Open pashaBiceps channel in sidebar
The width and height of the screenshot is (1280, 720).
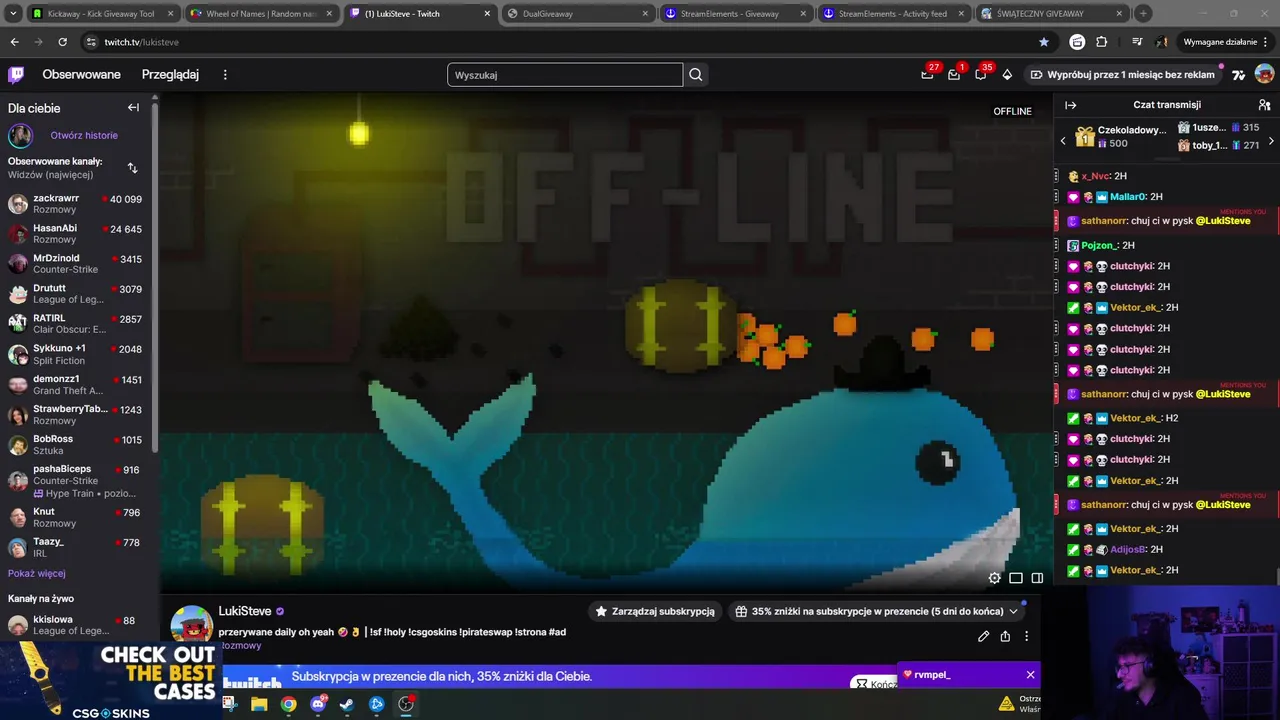(75, 480)
